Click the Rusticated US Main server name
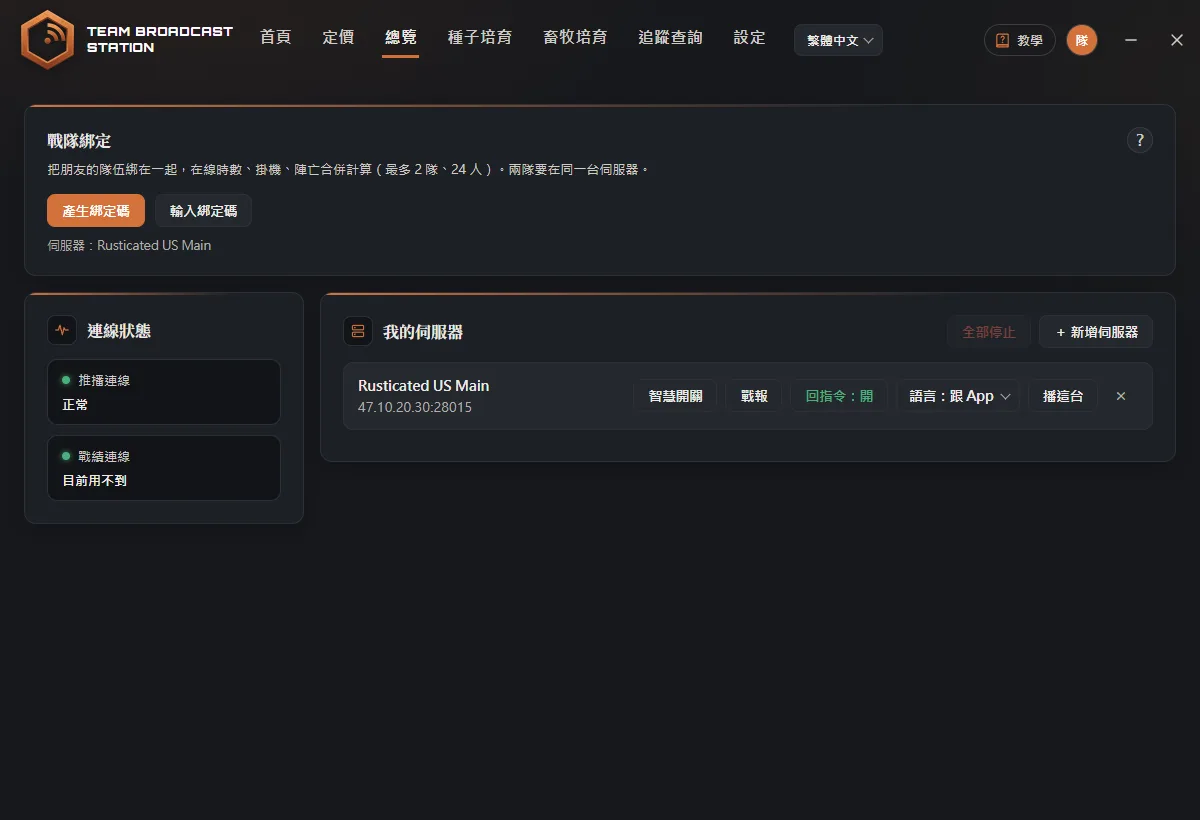Viewport: 1200px width, 820px height. [x=424, y=386]
